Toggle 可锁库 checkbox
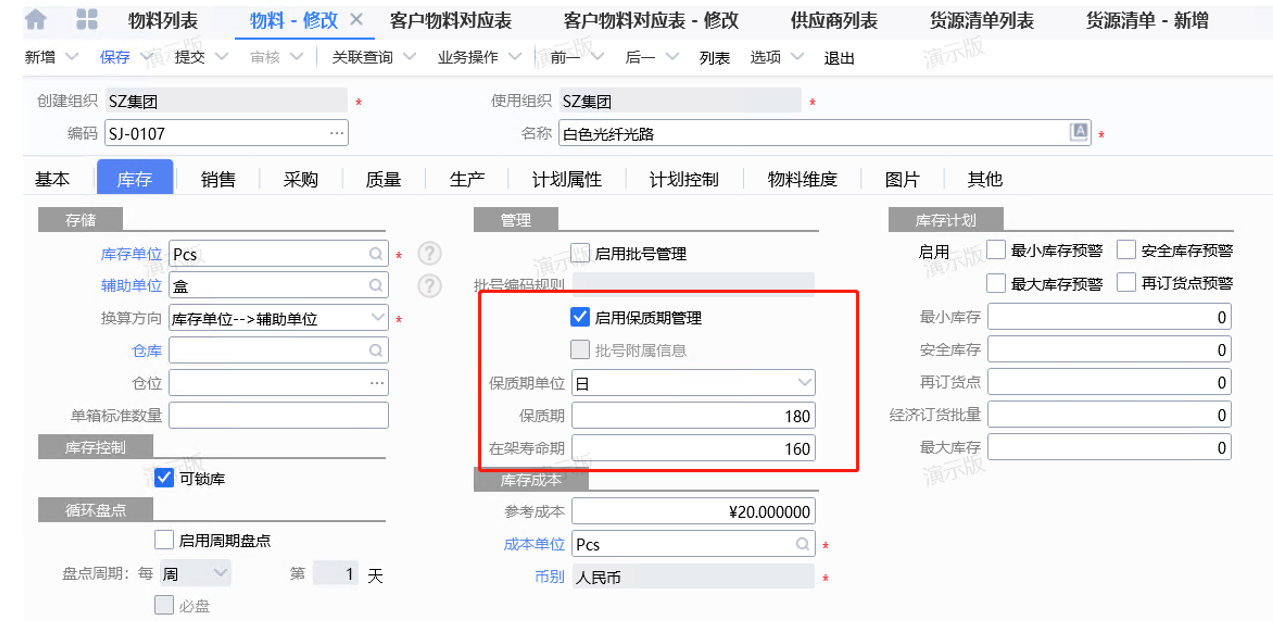The image size is (1273, 621). 165,478
